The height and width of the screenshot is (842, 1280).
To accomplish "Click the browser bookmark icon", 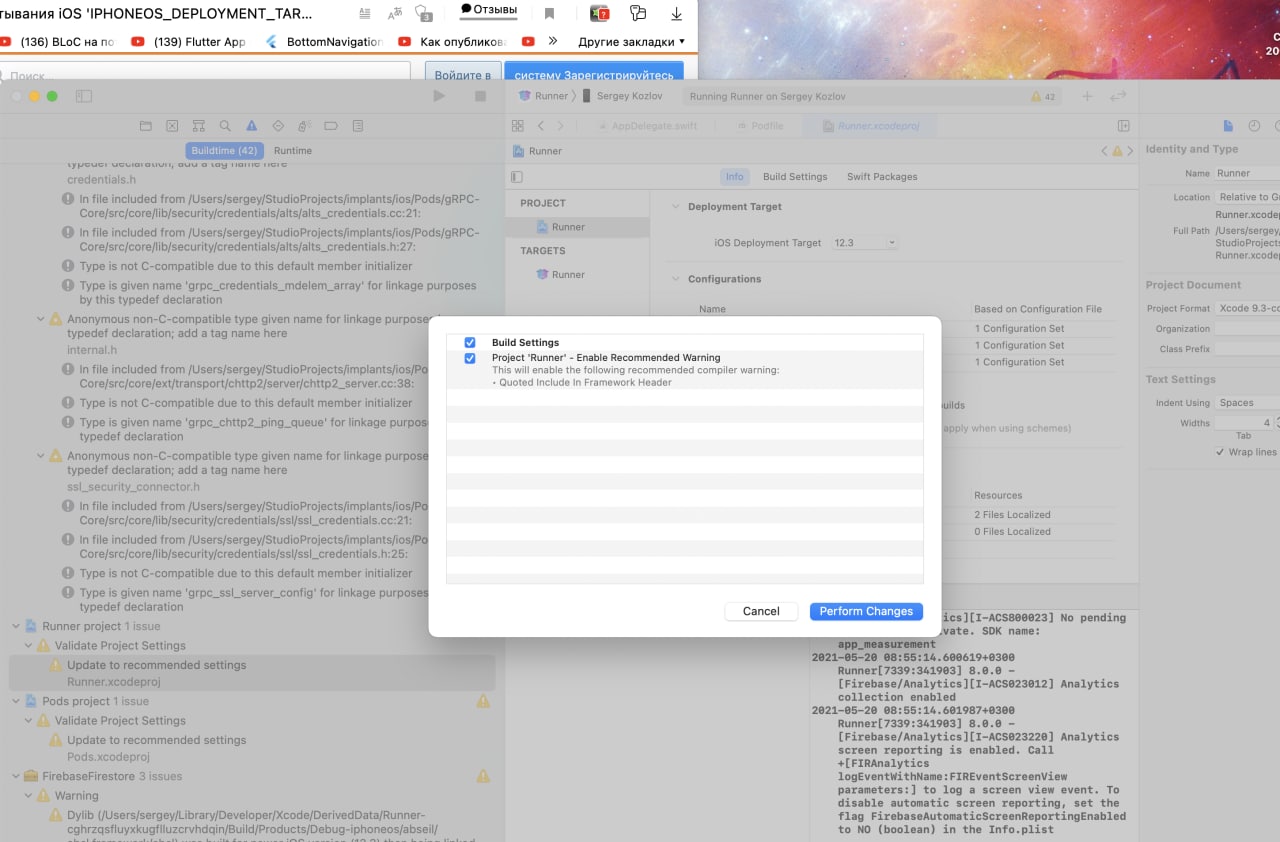I will [549, 14].
